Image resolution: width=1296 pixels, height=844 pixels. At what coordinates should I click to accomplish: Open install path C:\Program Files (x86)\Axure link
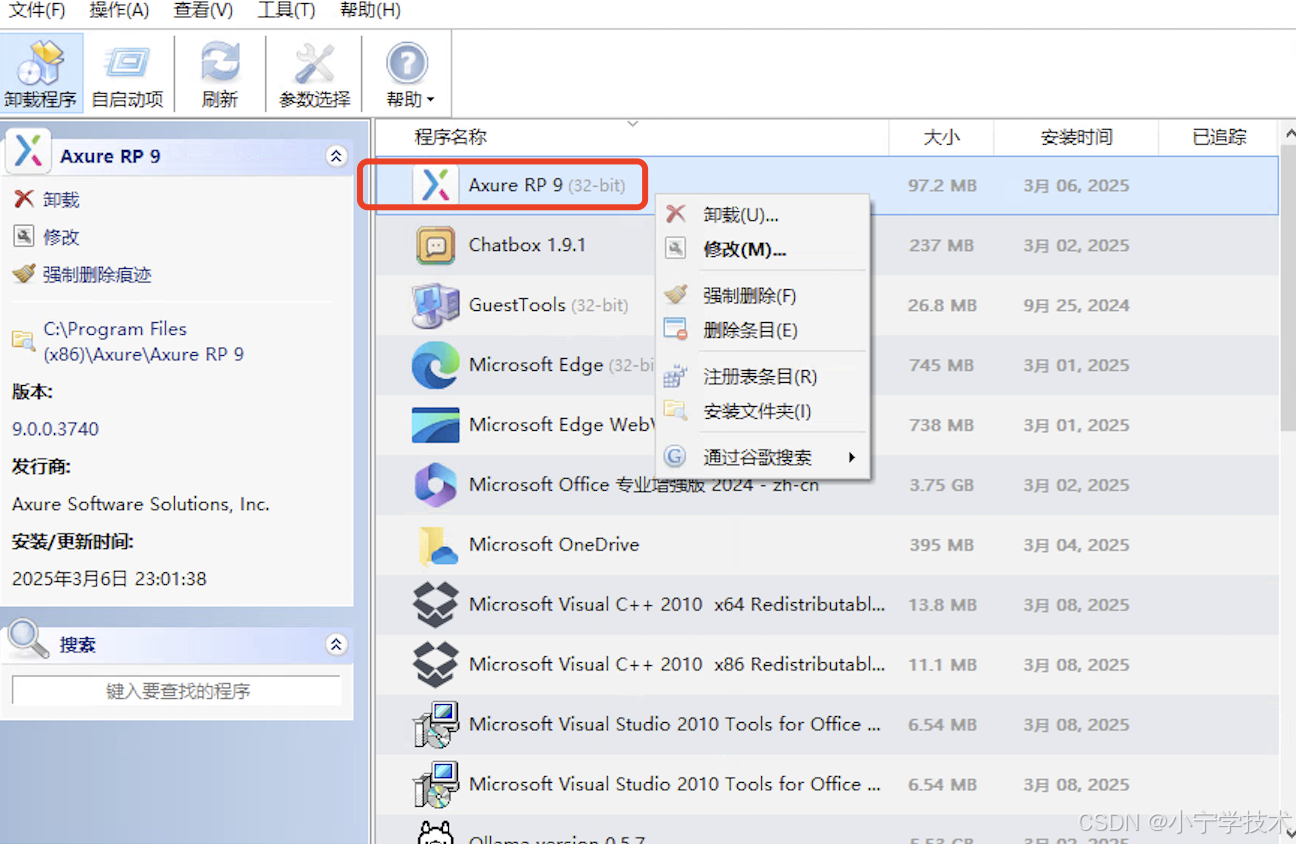coord(143,341)
